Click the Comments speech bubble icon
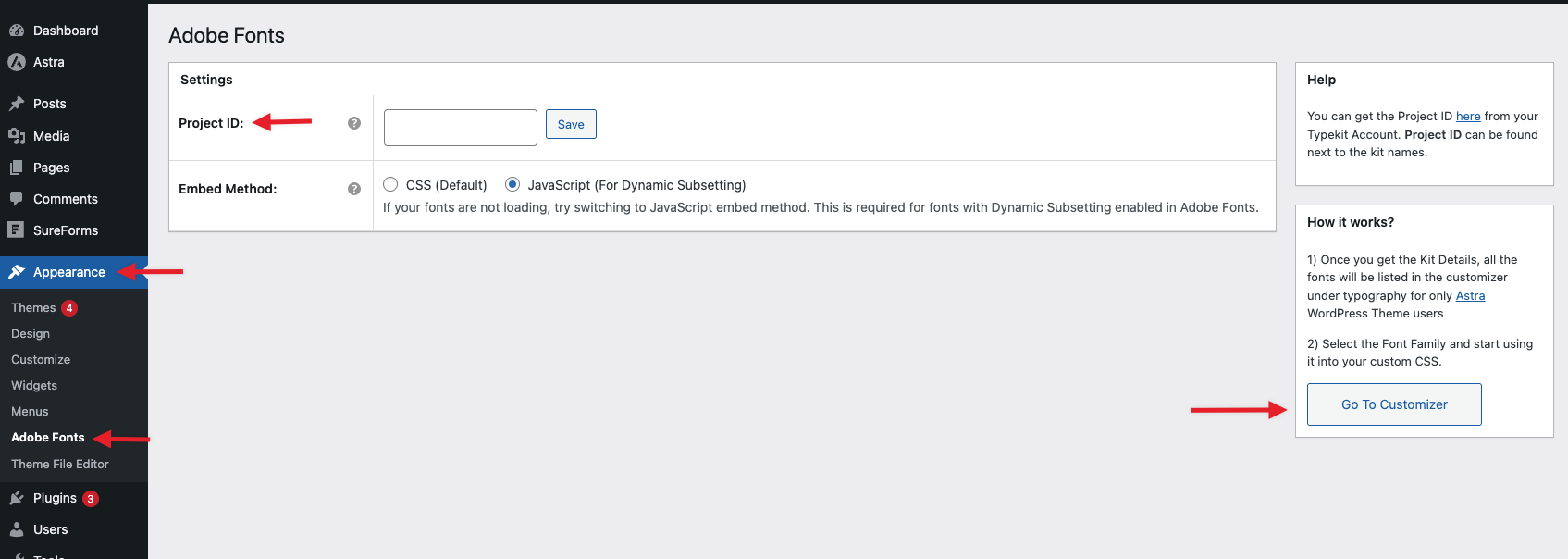The image size is (1568, 559). tap(17, 199)
